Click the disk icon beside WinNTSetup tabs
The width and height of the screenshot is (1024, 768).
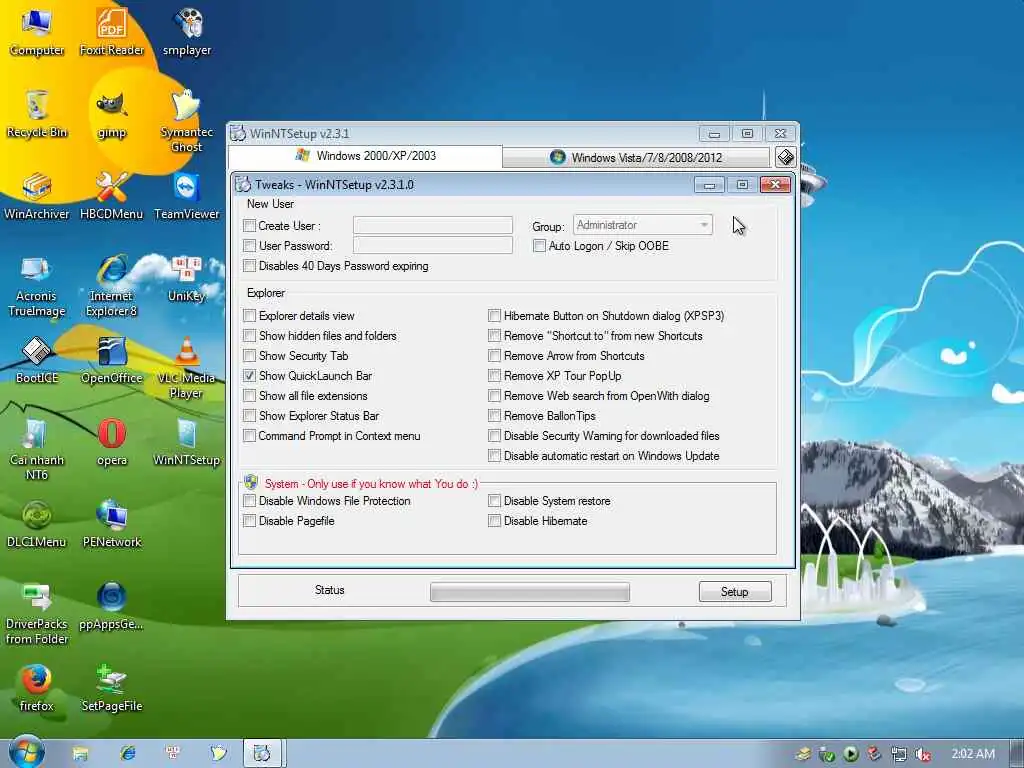[785, 157]
